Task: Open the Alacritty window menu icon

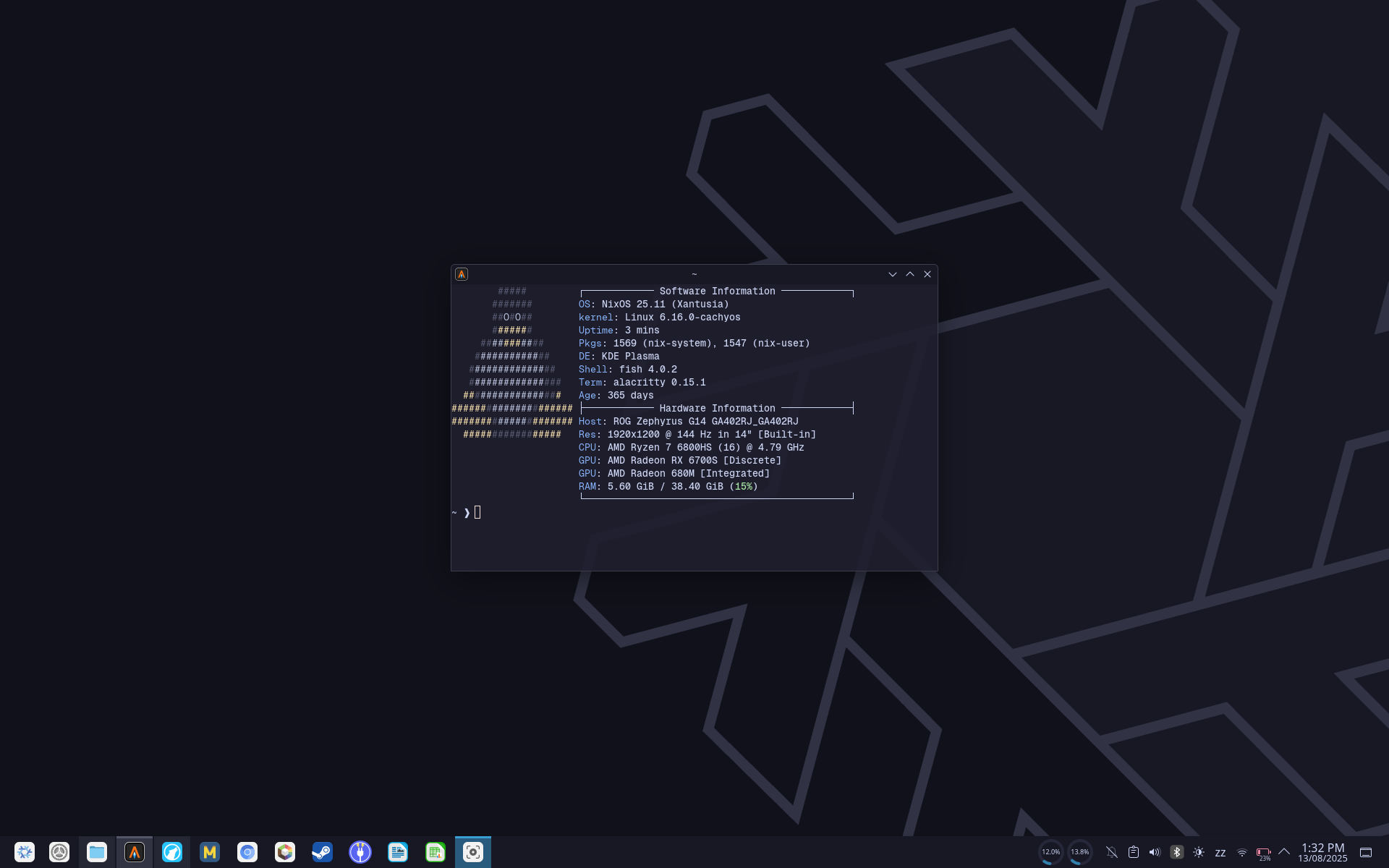Action: (x=462, y=274)
